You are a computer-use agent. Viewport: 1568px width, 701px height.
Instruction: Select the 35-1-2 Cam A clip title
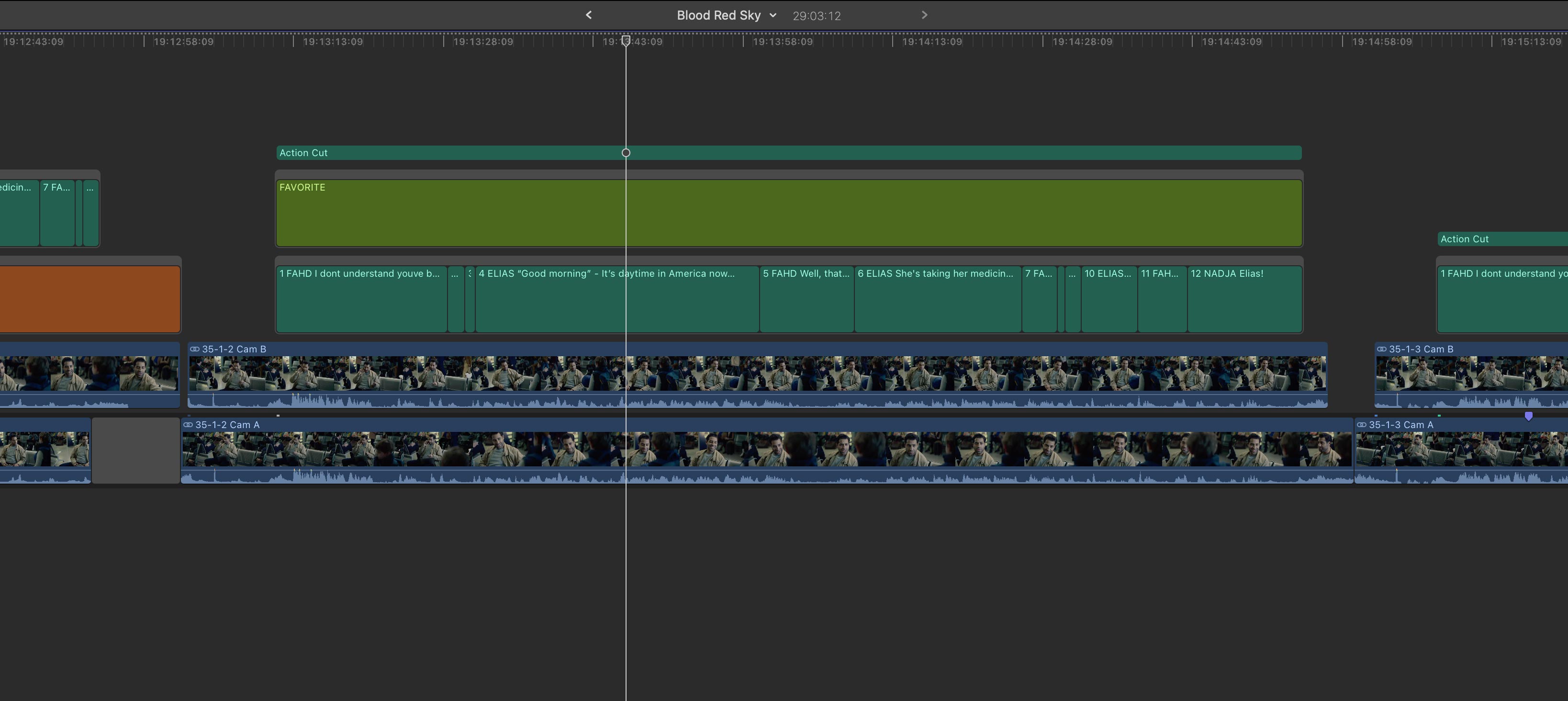(227, 425)
